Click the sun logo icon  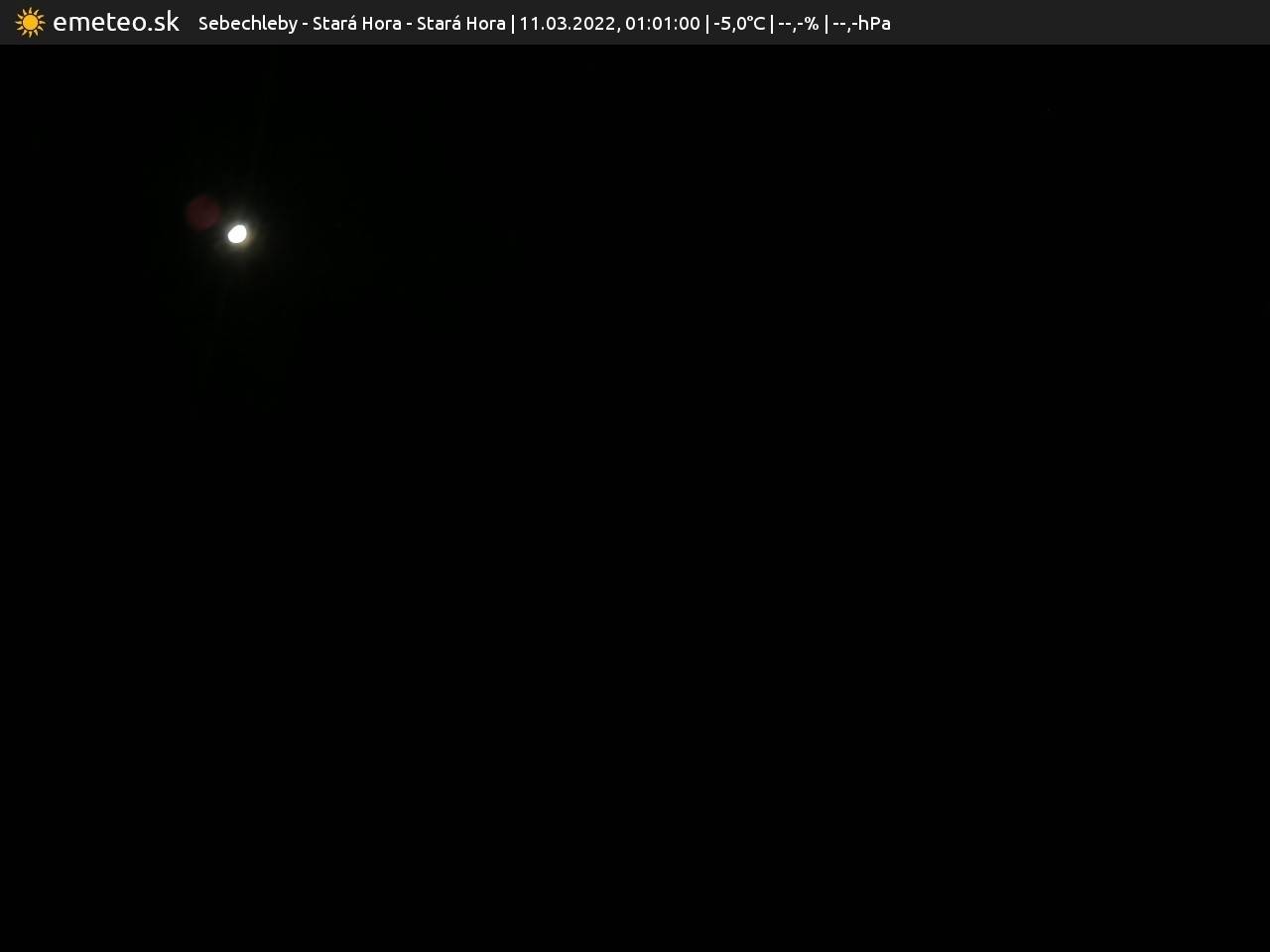pos(30,22)
